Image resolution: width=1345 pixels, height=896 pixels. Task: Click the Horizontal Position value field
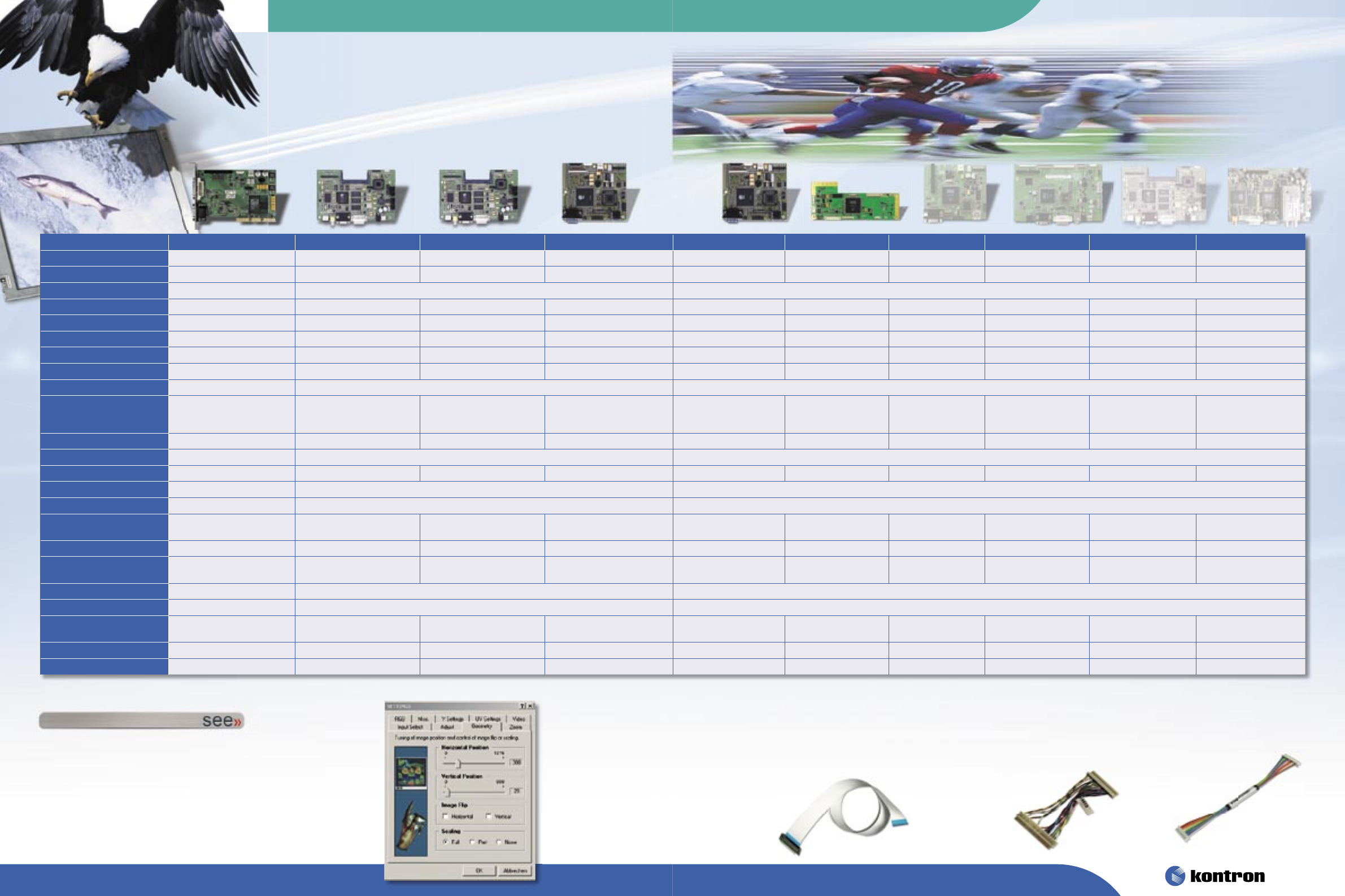click(516, 762)
